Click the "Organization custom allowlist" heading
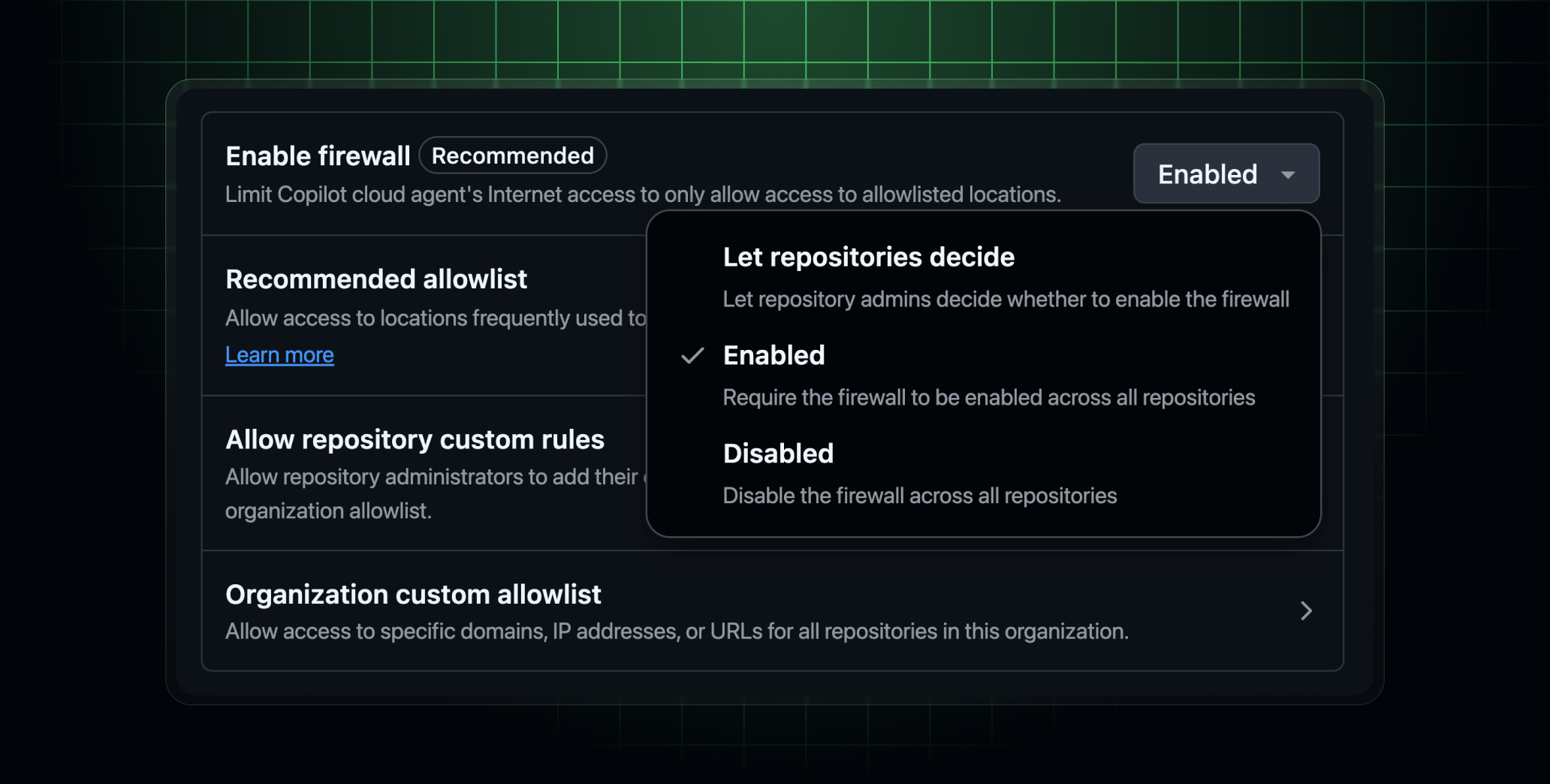The height and width of the screenshot is (784, 1550). click(413, 595)
